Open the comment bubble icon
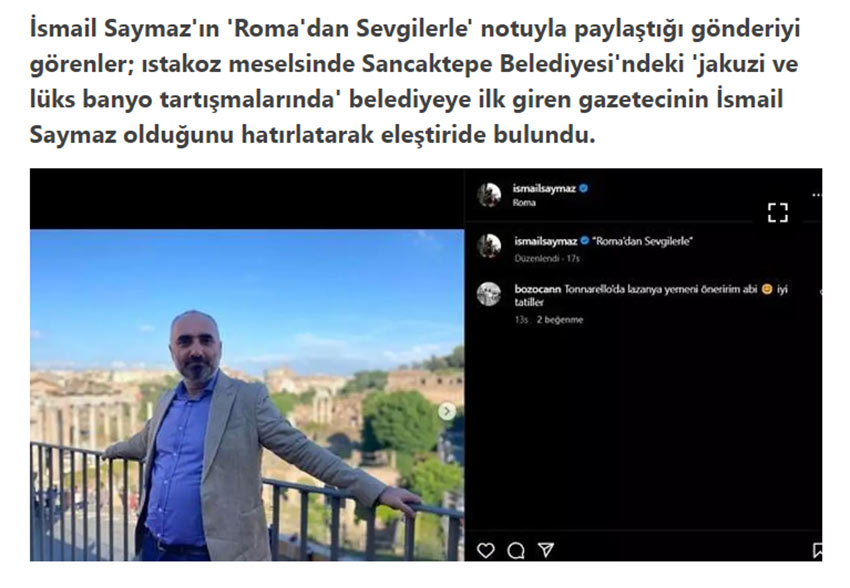This screenshot has width=850, height=588. point(516,551)
